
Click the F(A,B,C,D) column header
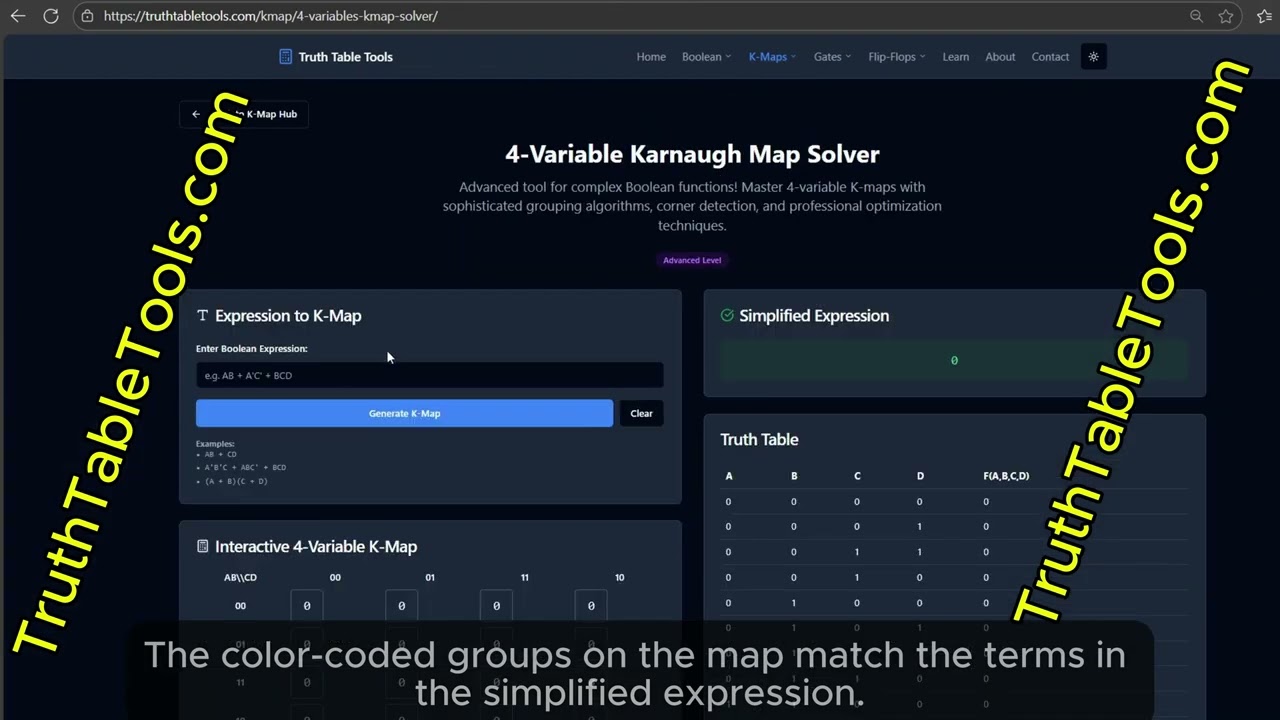click(x=1006, y=476)
